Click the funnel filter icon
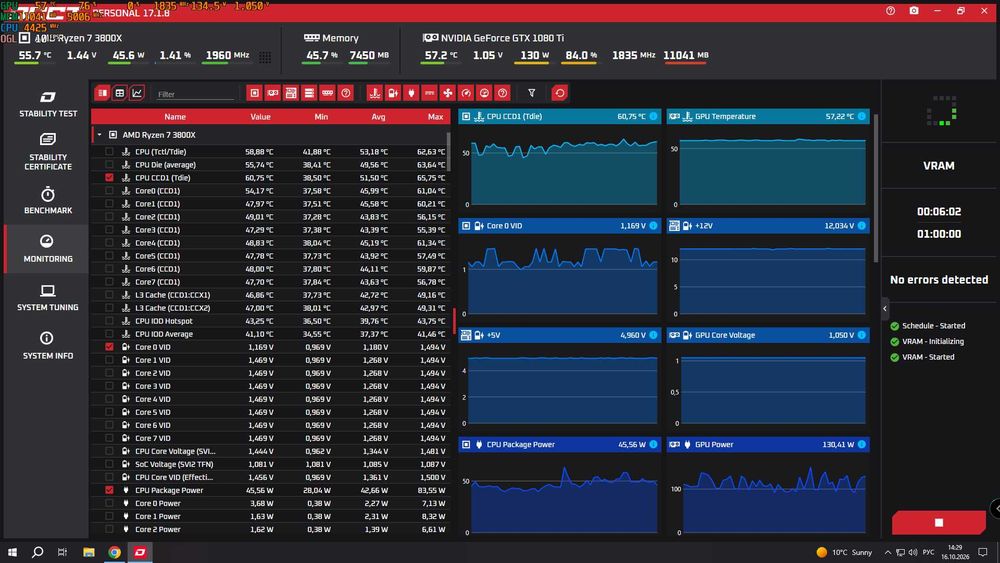The width and height of the screenshot is (1000, 563). pyautogui.click(x=531, y=93)
